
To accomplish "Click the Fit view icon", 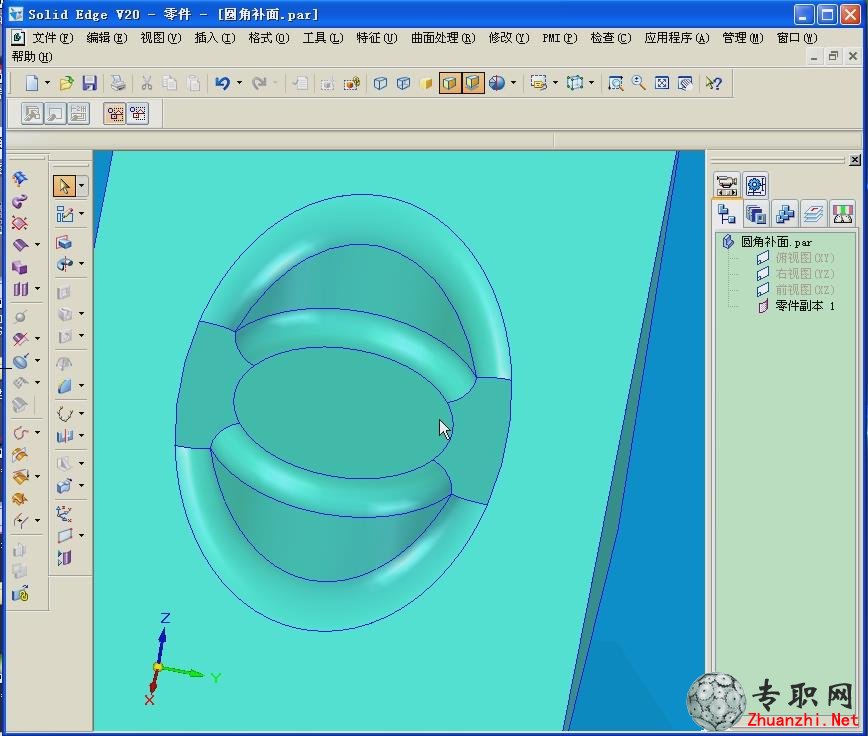I will coord(662,83).
